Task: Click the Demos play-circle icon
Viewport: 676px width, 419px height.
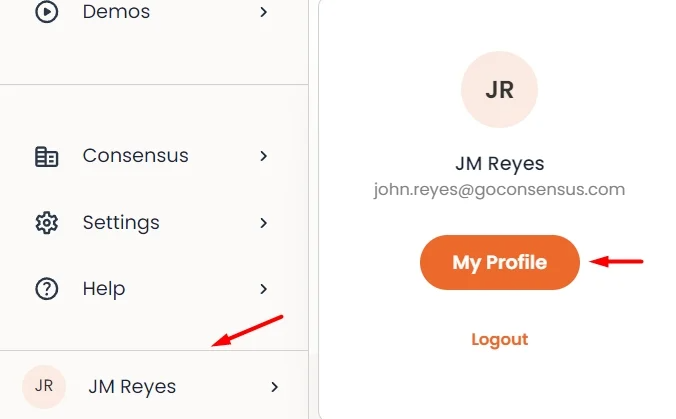Action: (46, 12)
